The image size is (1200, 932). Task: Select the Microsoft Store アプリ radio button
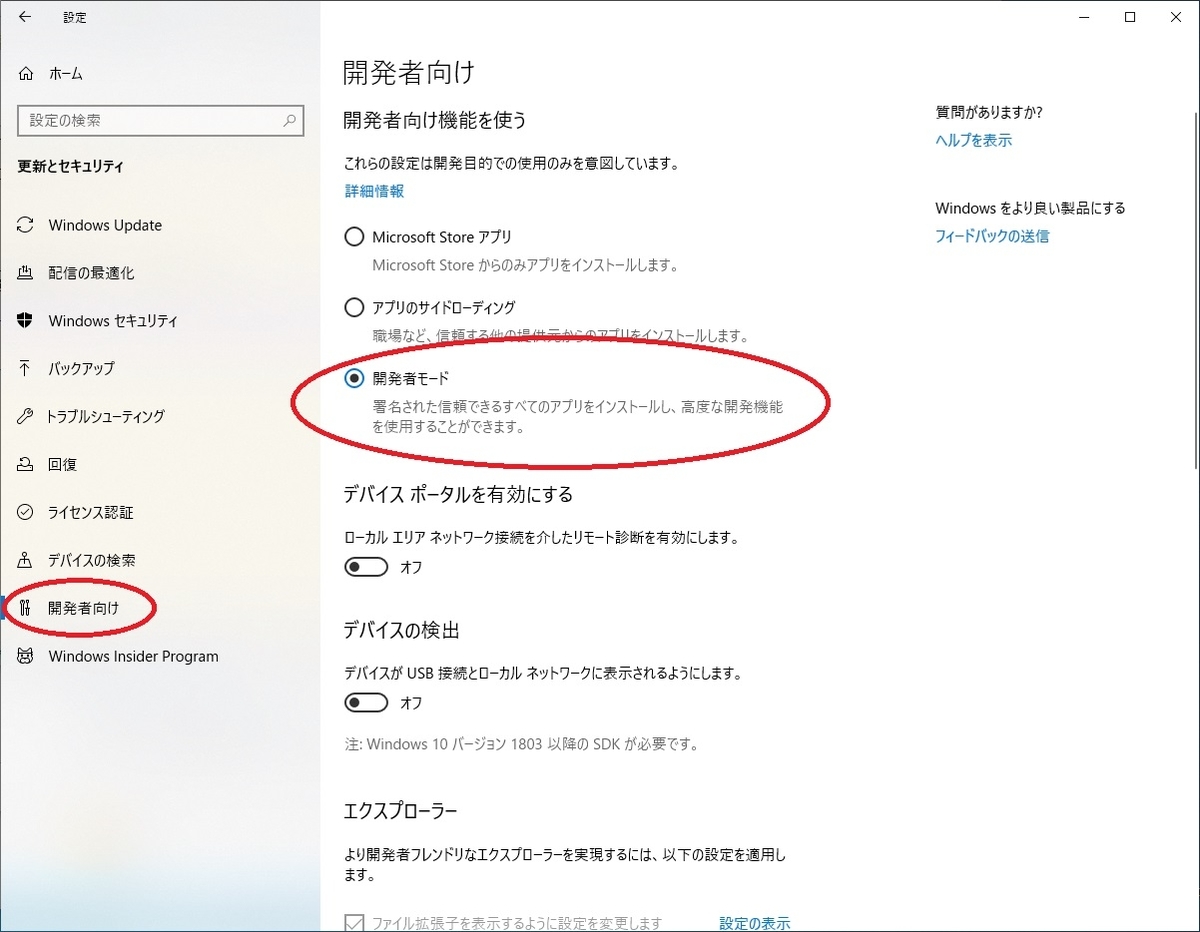pos(353,236)
